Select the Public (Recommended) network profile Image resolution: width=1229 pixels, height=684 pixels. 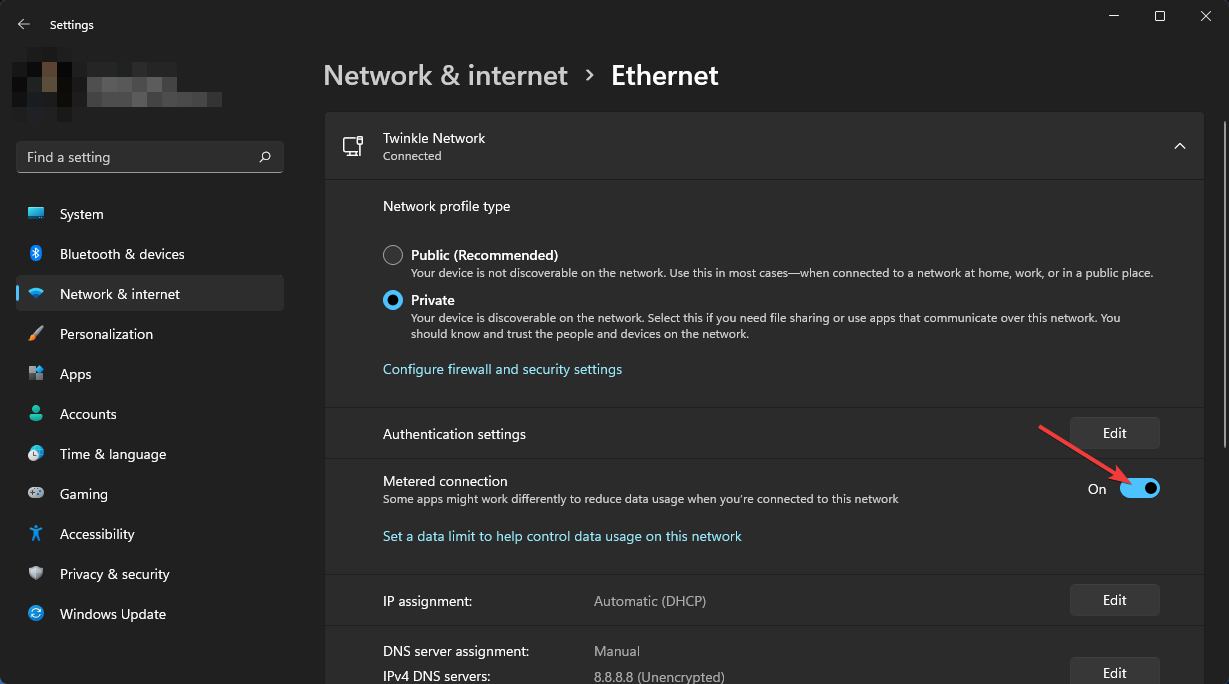tap(393, 255)
